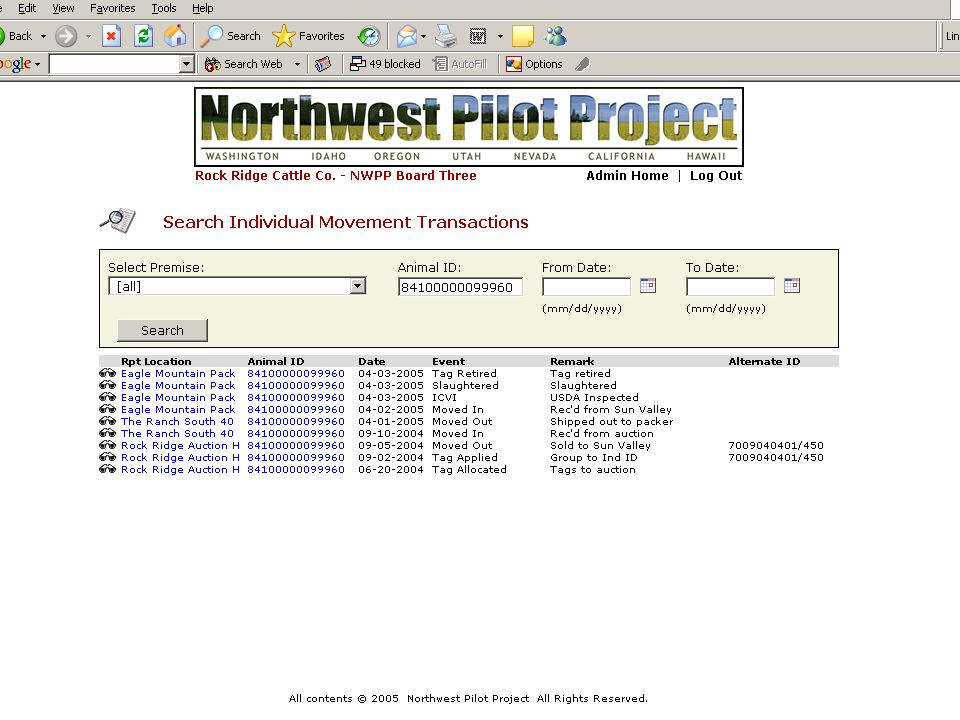Viewport: 960px width, 720px height.
Task: Click the Search button in the form
Action: click(162, 331)
